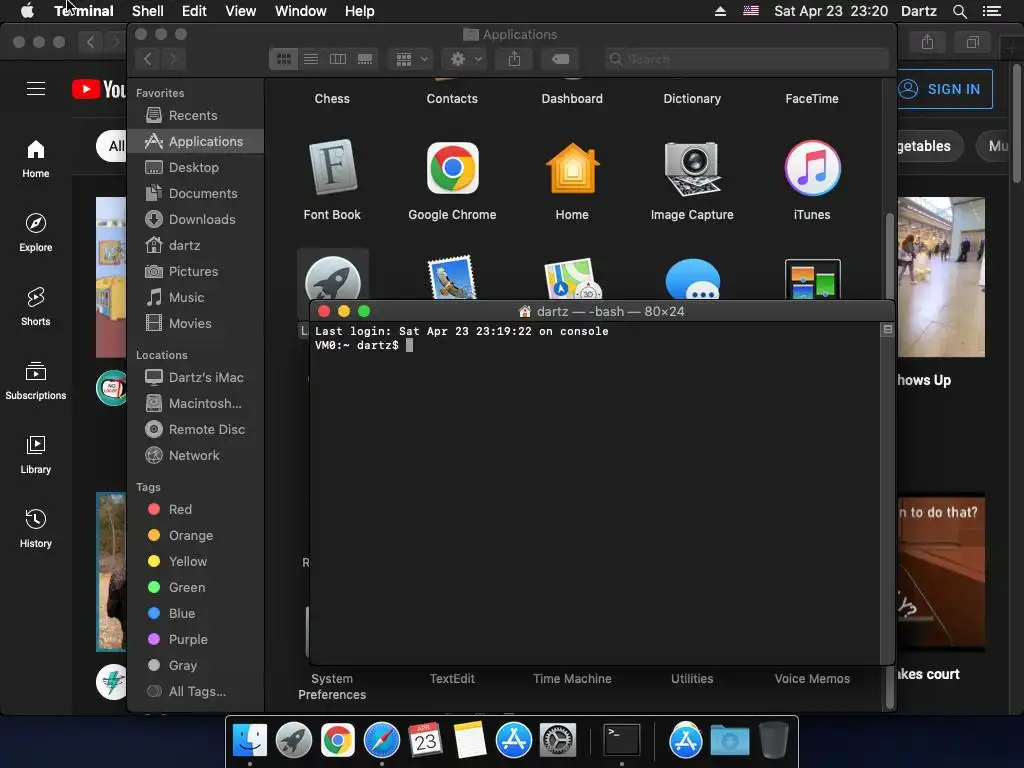This screenshot has width=1024, height=768.
Task: Select the Mission Control icon in Finder
Action: [x=812, y=280]
